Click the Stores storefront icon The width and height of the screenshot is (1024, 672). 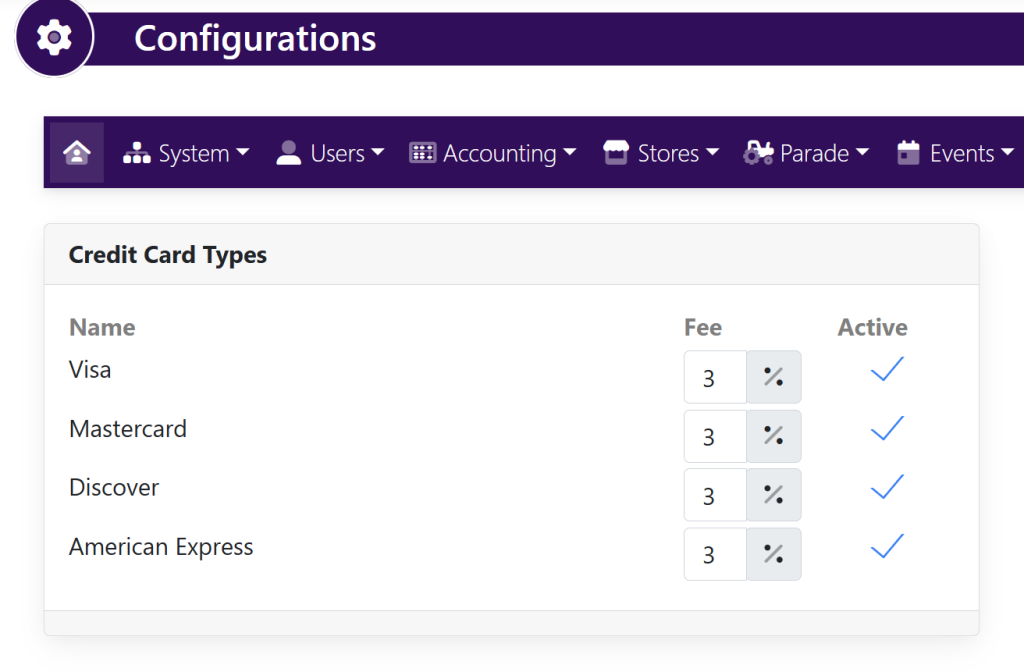click(615, 153)
